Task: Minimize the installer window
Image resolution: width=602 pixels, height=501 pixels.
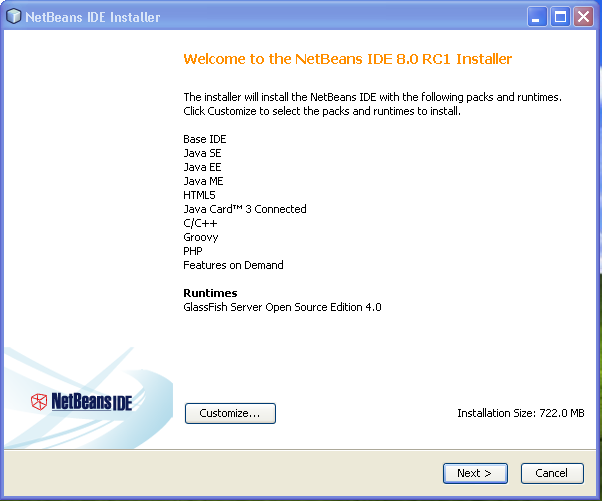Action: (x=537, y=17)
